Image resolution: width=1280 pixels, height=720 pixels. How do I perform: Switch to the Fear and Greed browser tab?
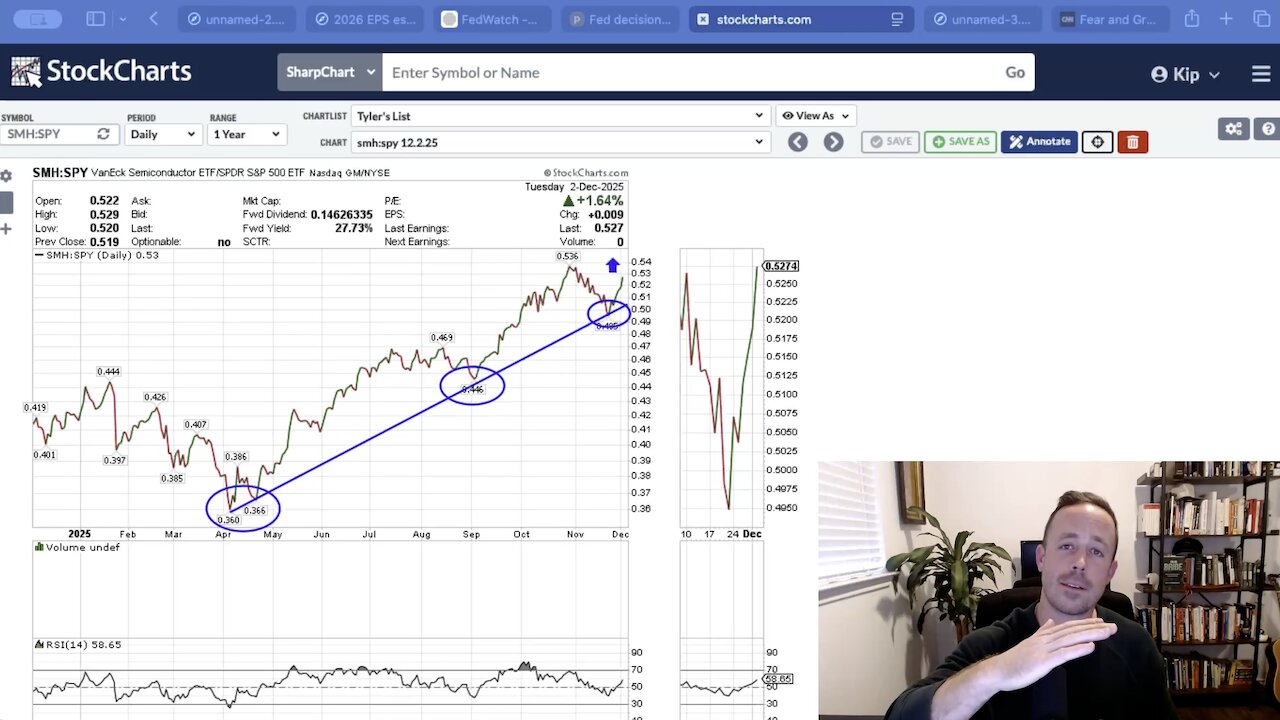(1110, 19)
